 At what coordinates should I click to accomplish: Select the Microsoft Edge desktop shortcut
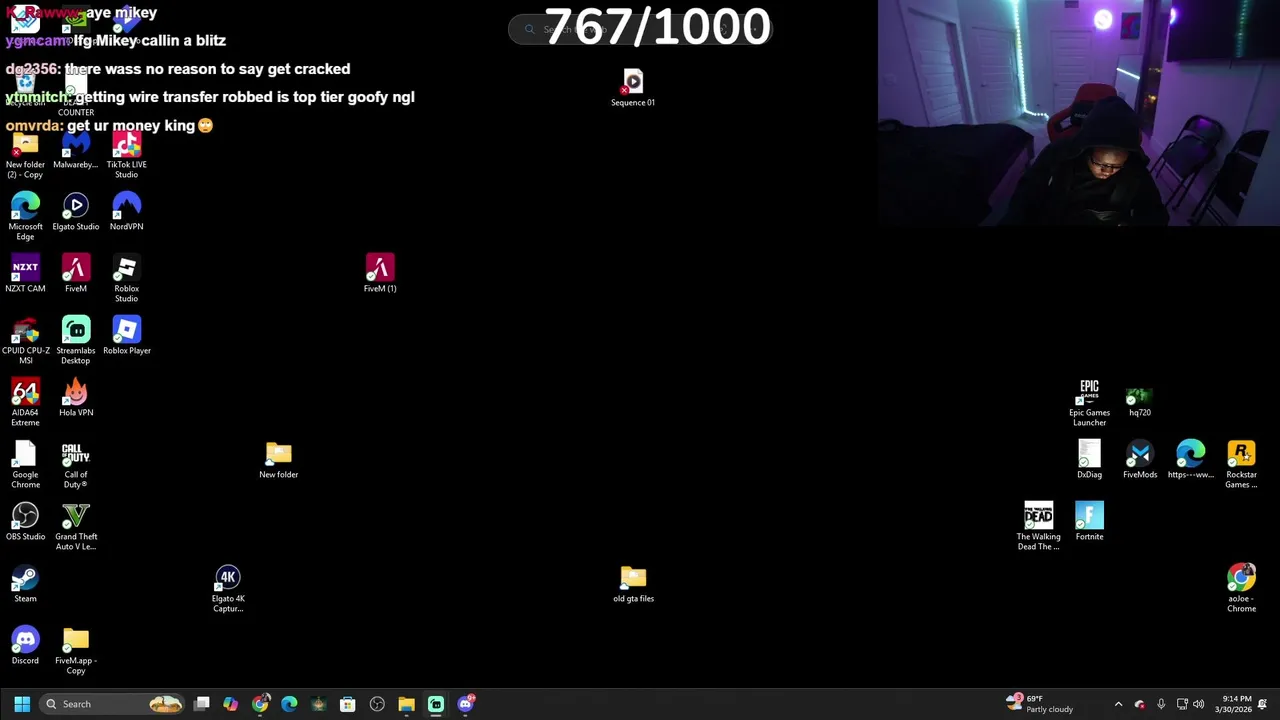[25, 217]
